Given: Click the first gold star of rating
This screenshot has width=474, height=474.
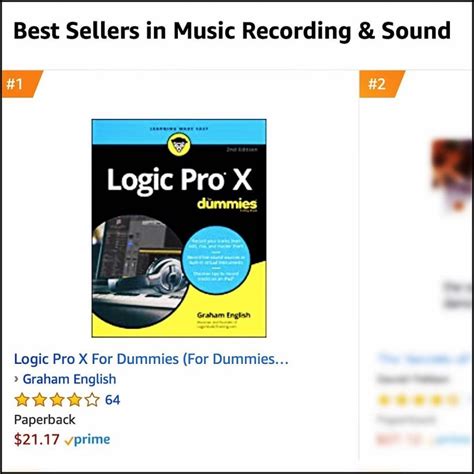Looking at the screenshot, I should [22, 400].
